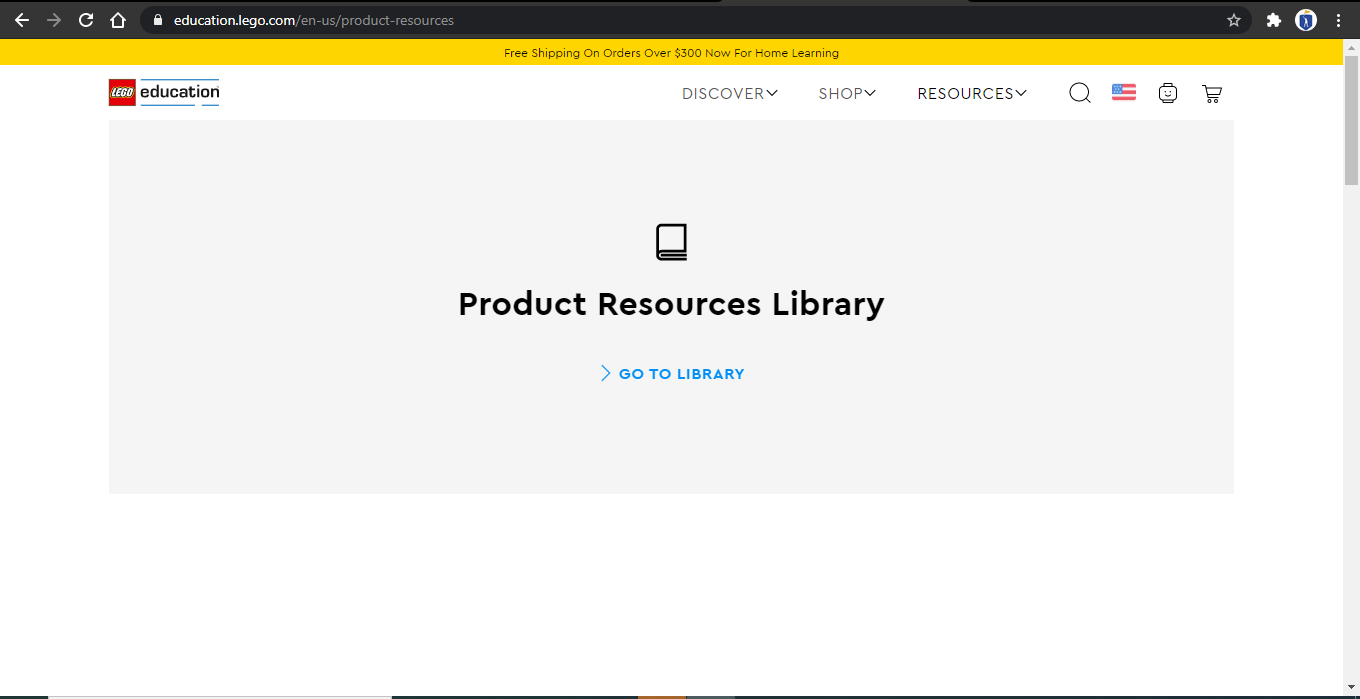Expand the SHOP dropdown menu
This screenshot has height=699, width=1360.
coord(846,93)
